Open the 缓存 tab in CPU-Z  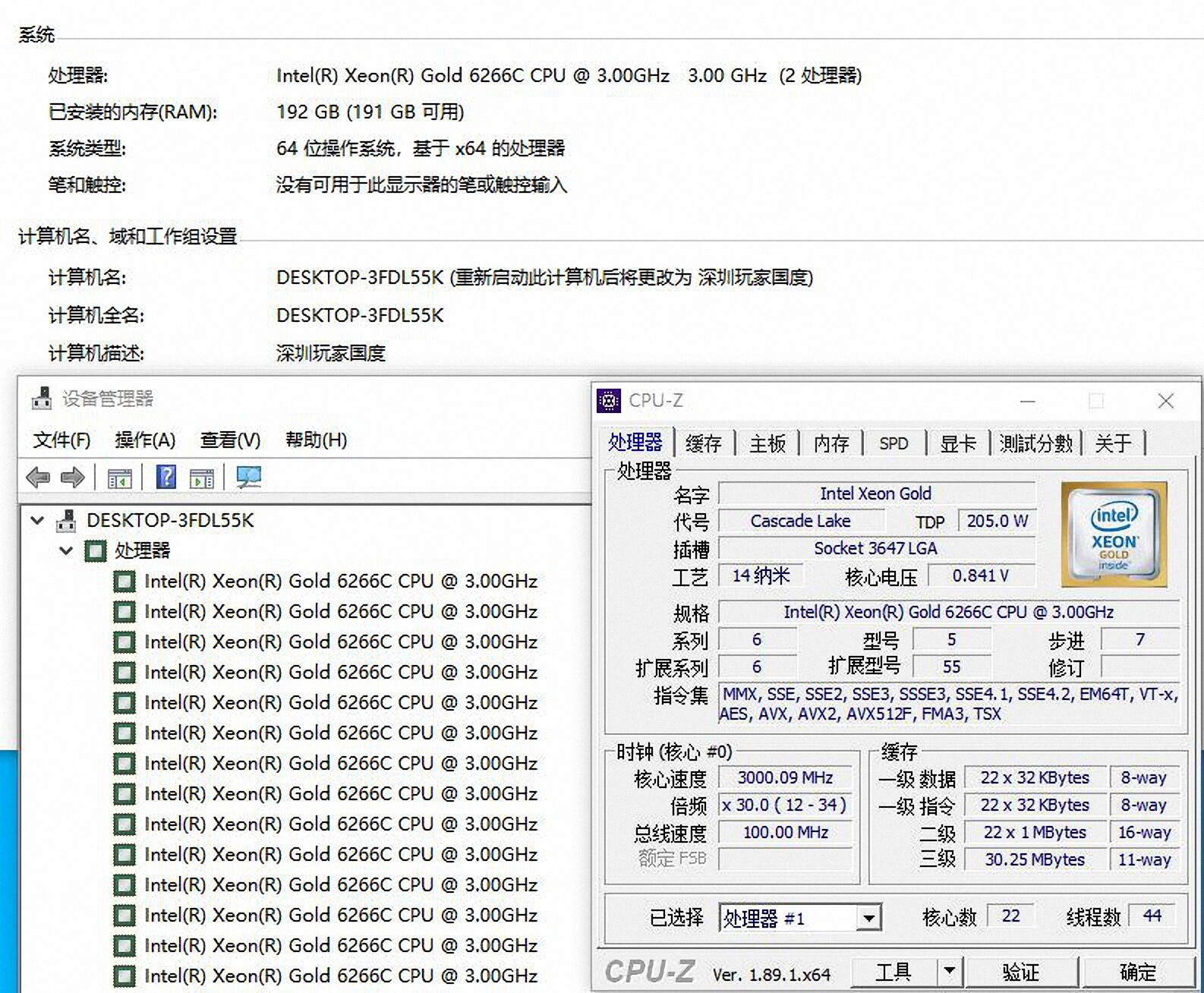point(703,443)
